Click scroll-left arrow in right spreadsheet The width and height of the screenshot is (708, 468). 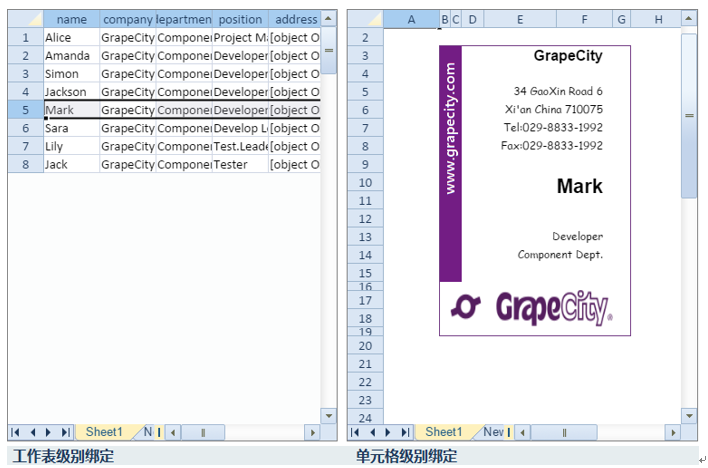(x=522, y=433)
